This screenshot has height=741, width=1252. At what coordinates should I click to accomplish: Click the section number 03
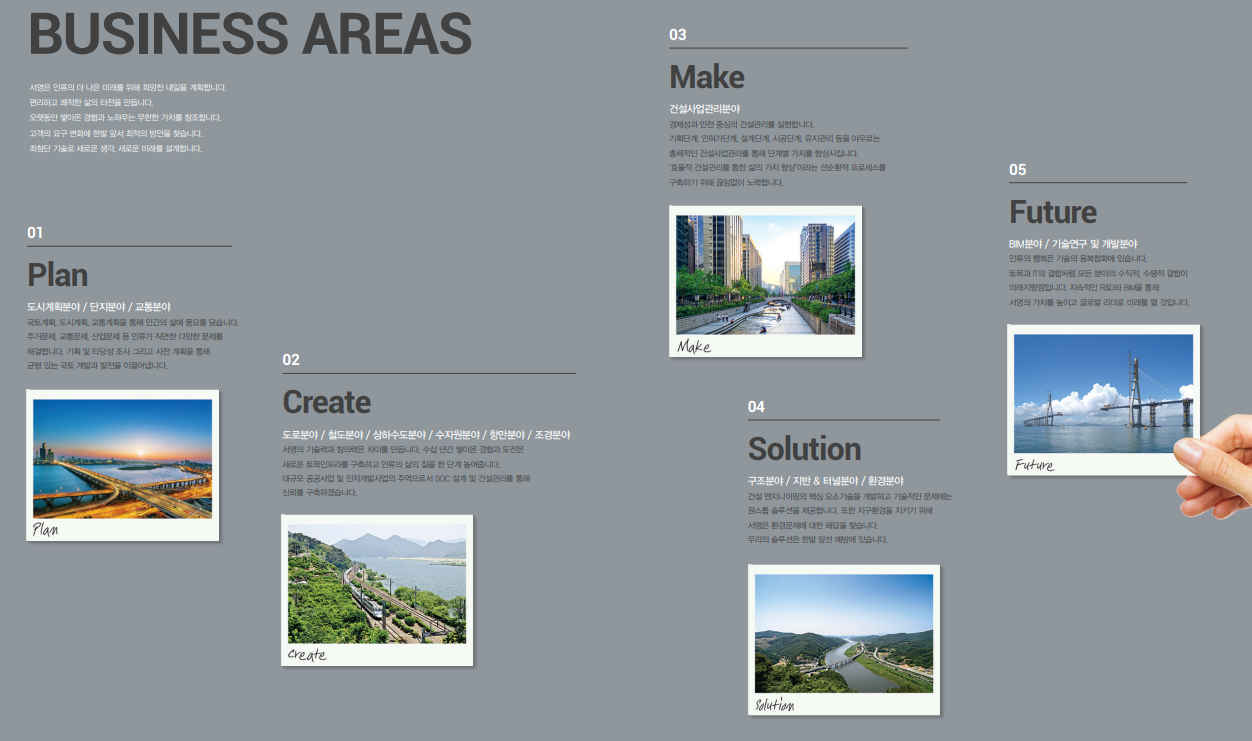pos(678,35)
